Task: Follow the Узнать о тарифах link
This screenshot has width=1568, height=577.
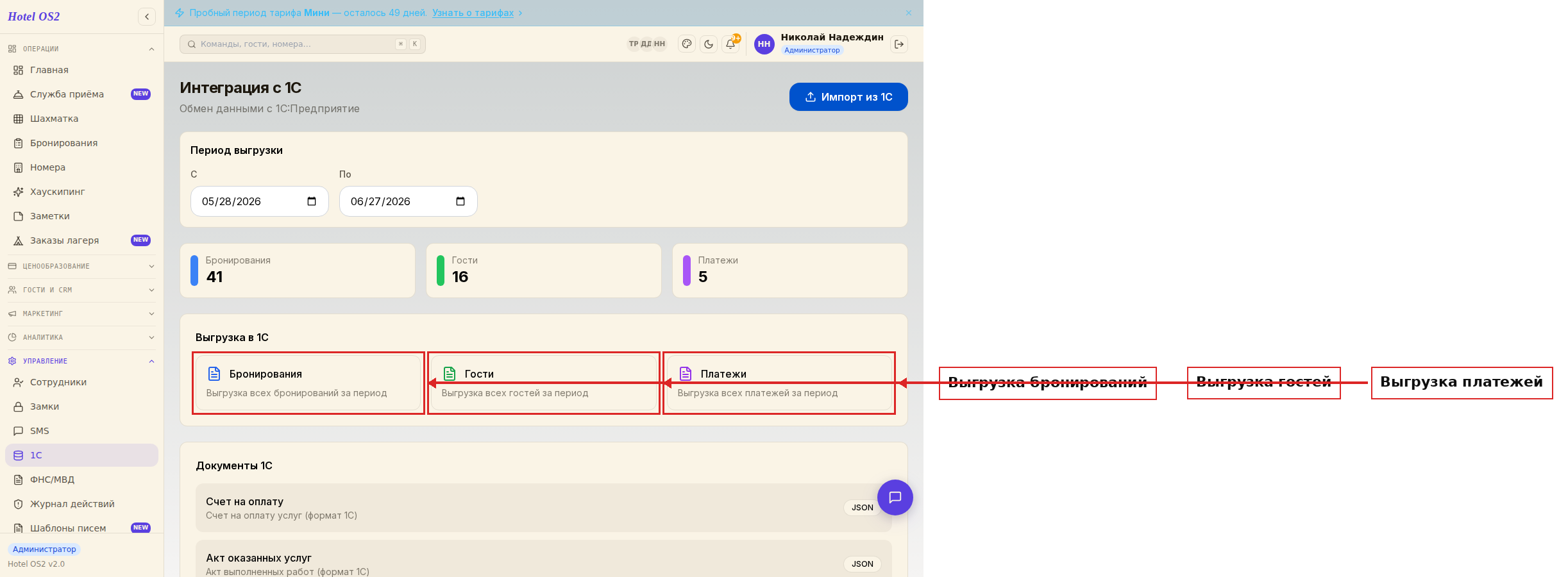Action: [x=473, y=13]
